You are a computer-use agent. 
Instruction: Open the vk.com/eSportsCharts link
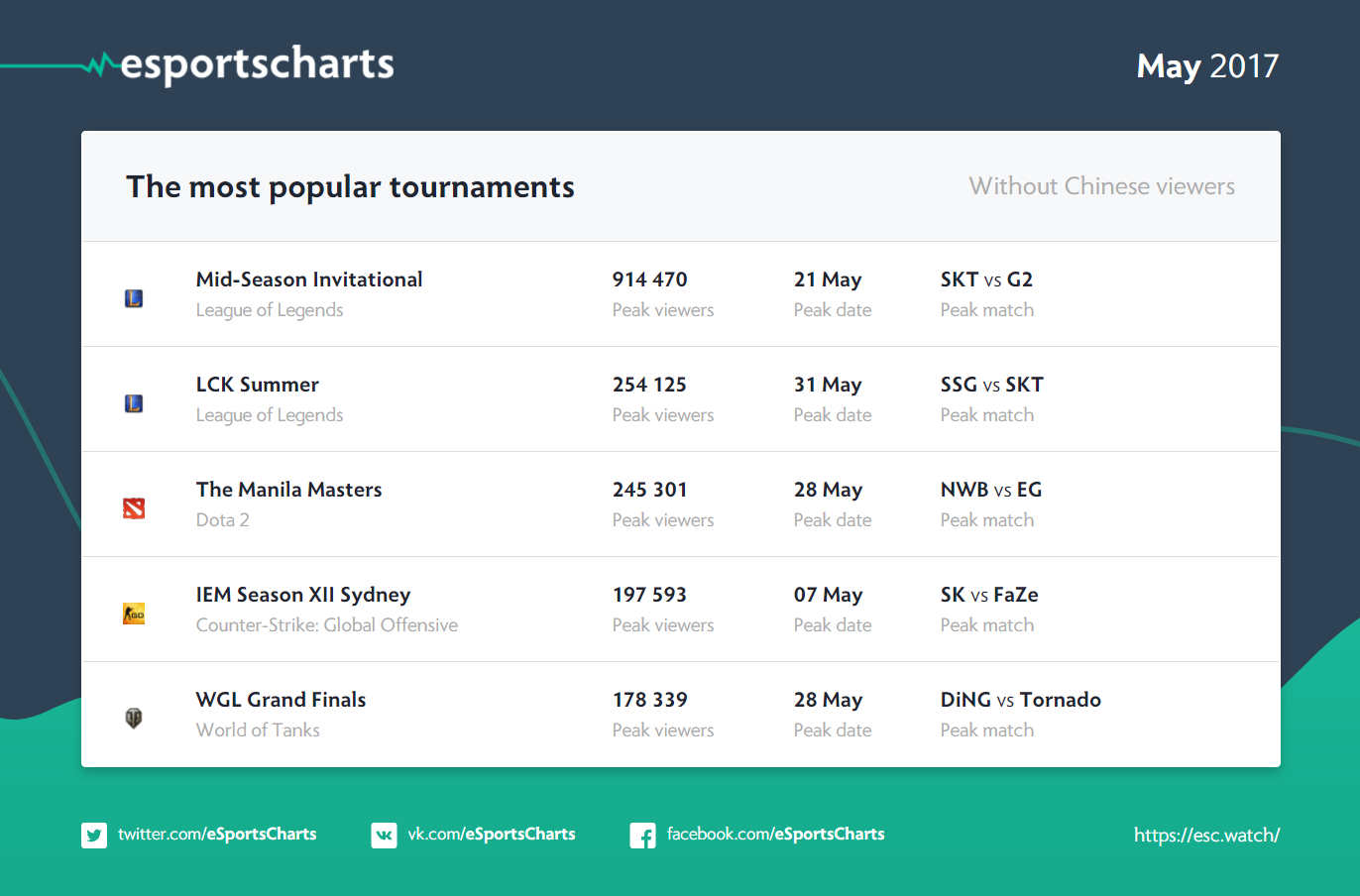click(x=491, y=835)
